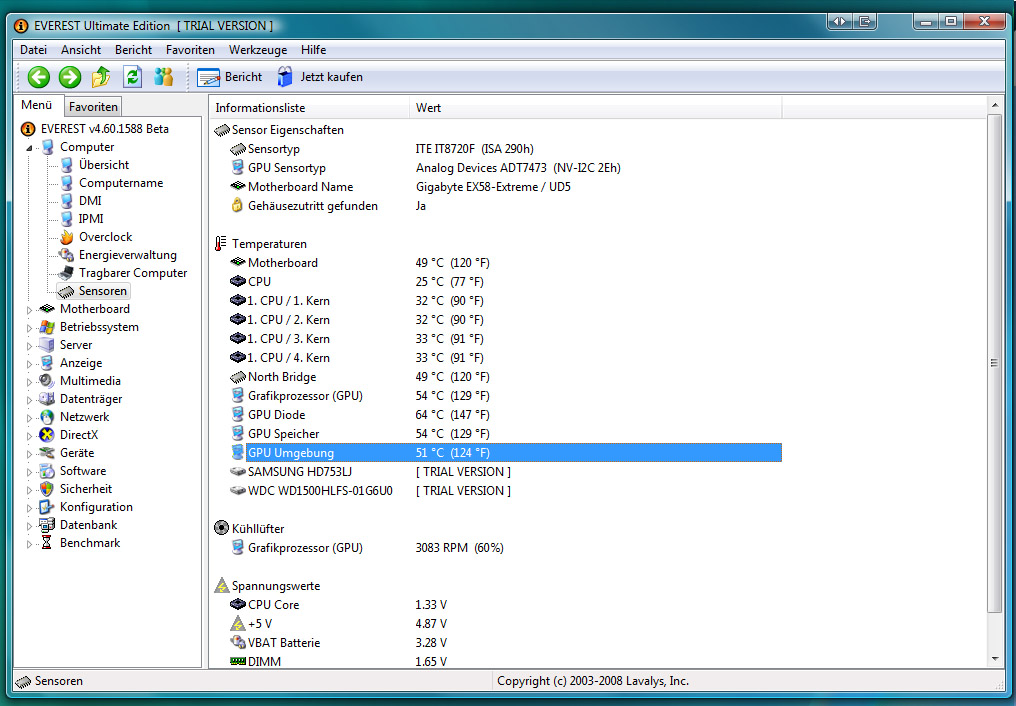The height and width of the screenshot is (706, 1016).
Task: Click the Tragbarer Computer laptop icon
Action: (x=67, y=273)
